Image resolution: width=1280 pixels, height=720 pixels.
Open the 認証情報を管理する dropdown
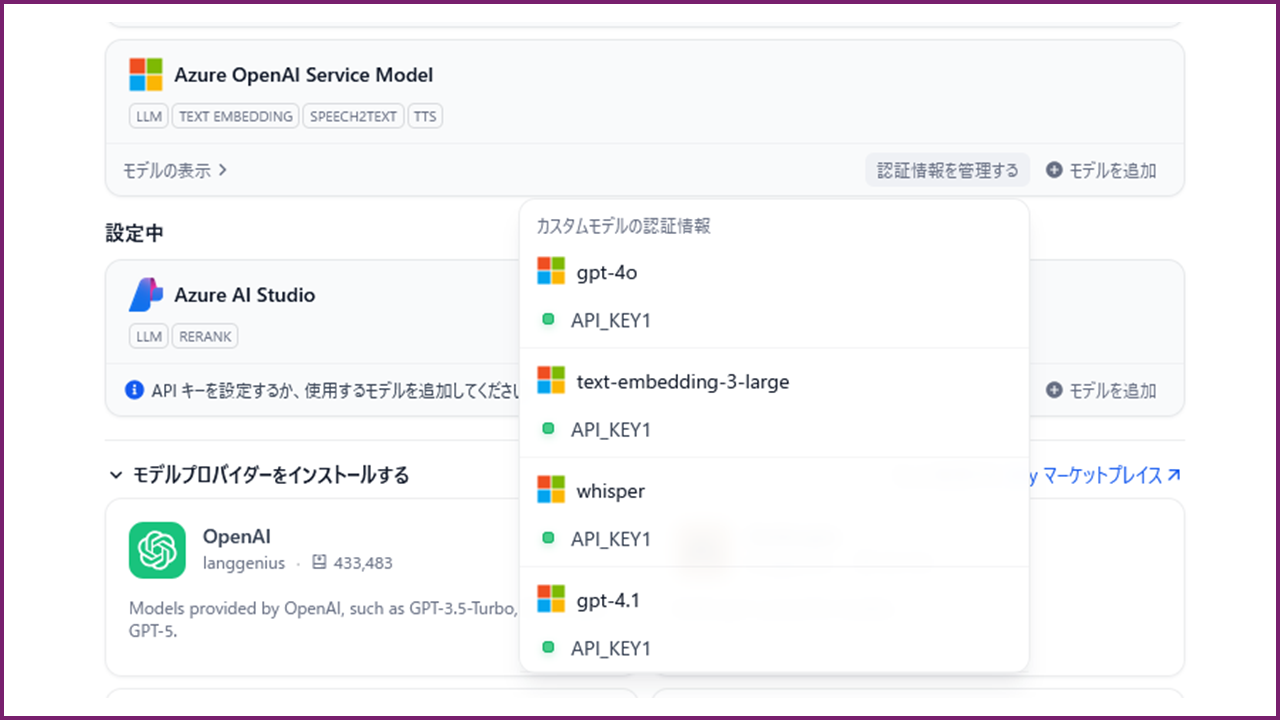pos(947,171)
